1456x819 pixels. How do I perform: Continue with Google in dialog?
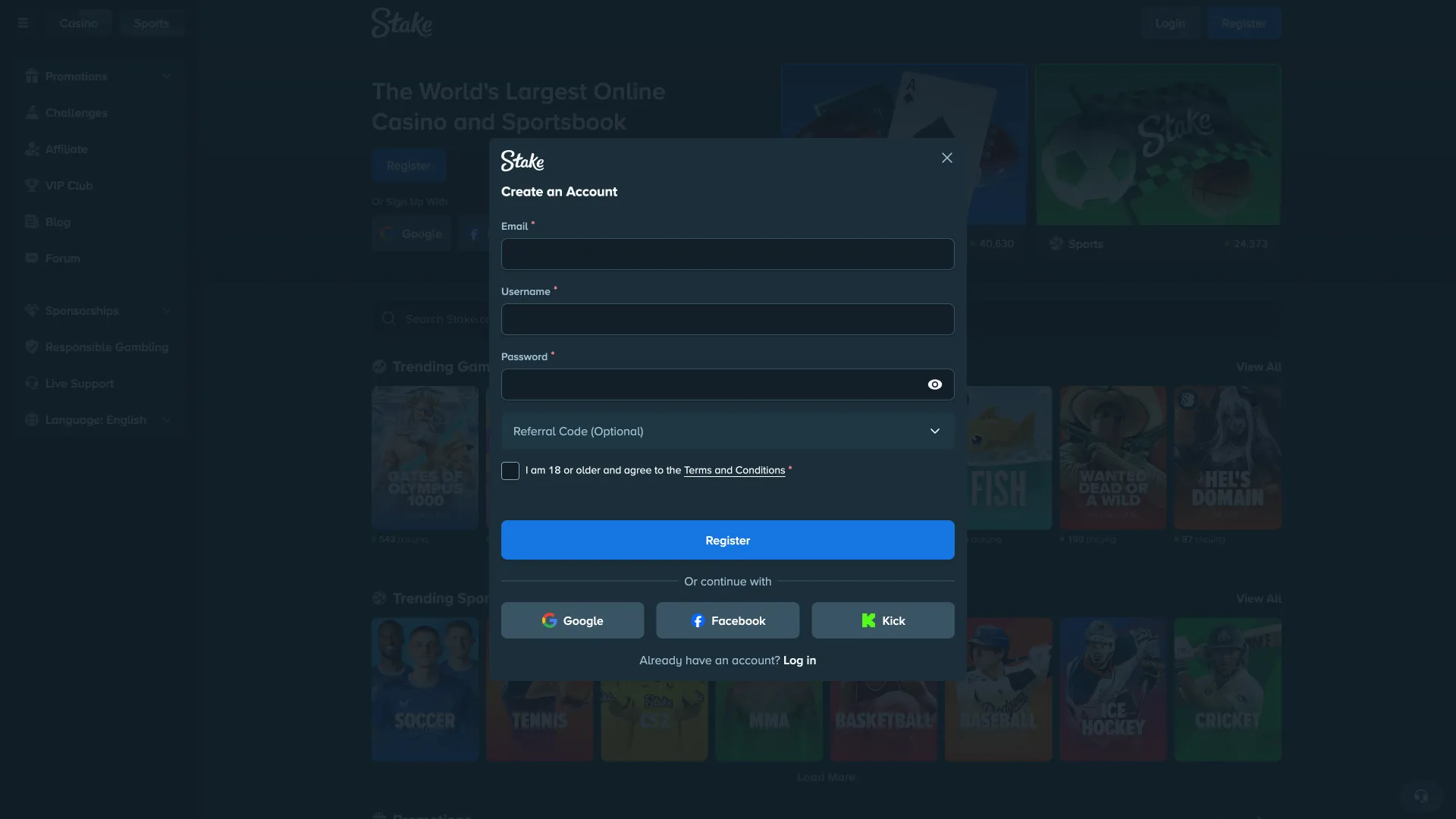(573, 620)
